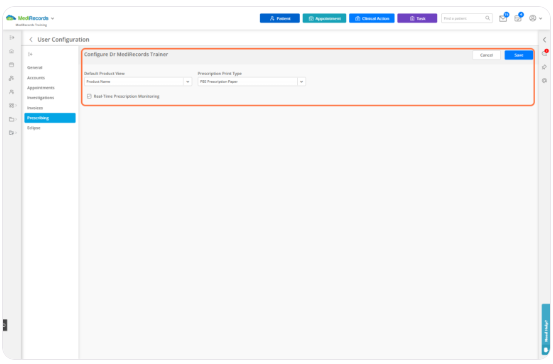This screenshot has height=364, width=553.
Task: Click the blue Patient button
Action: [280, 18]
